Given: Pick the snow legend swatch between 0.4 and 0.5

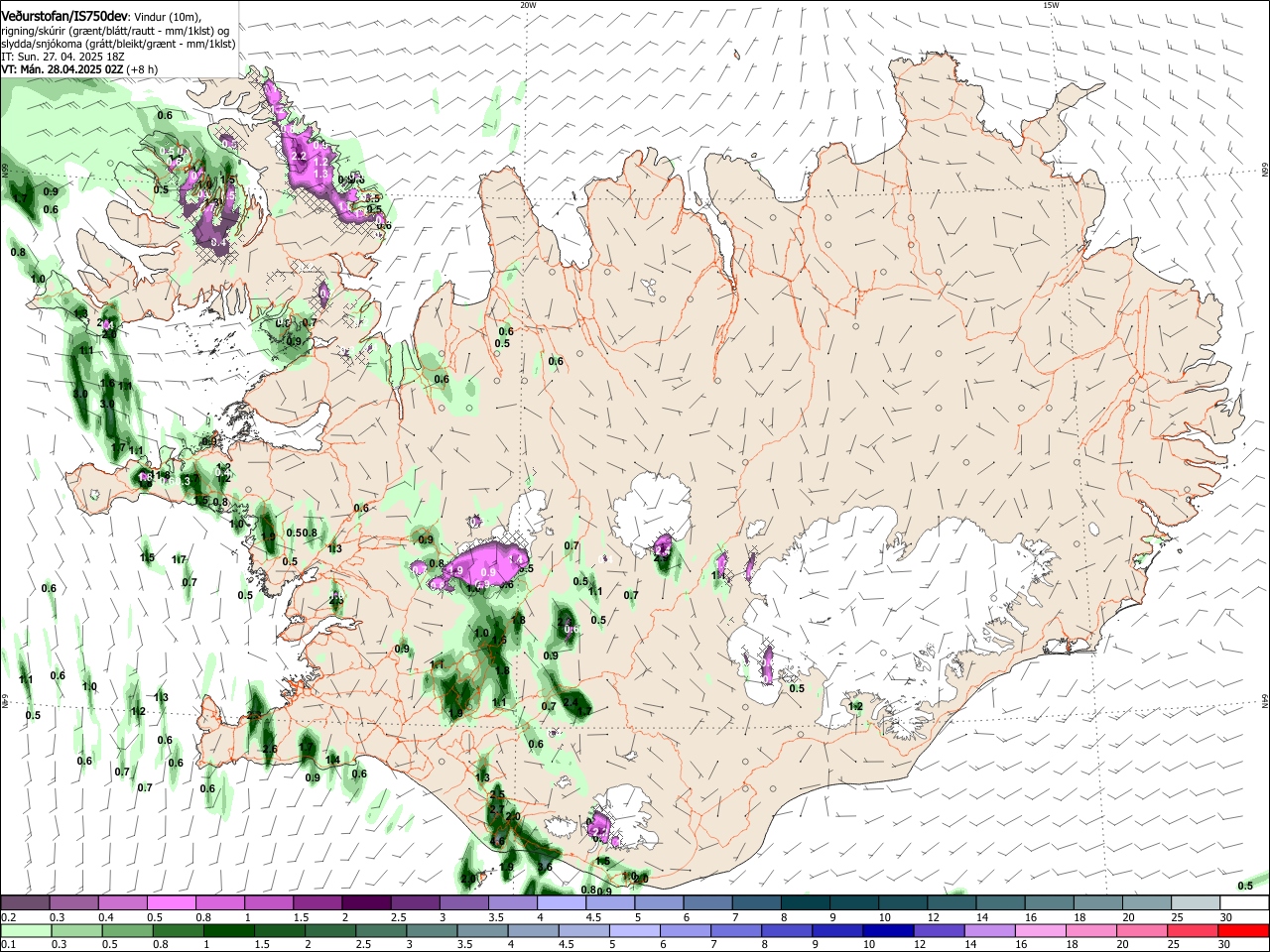Looking at the screenshot, I should click(x=123, y=902).
